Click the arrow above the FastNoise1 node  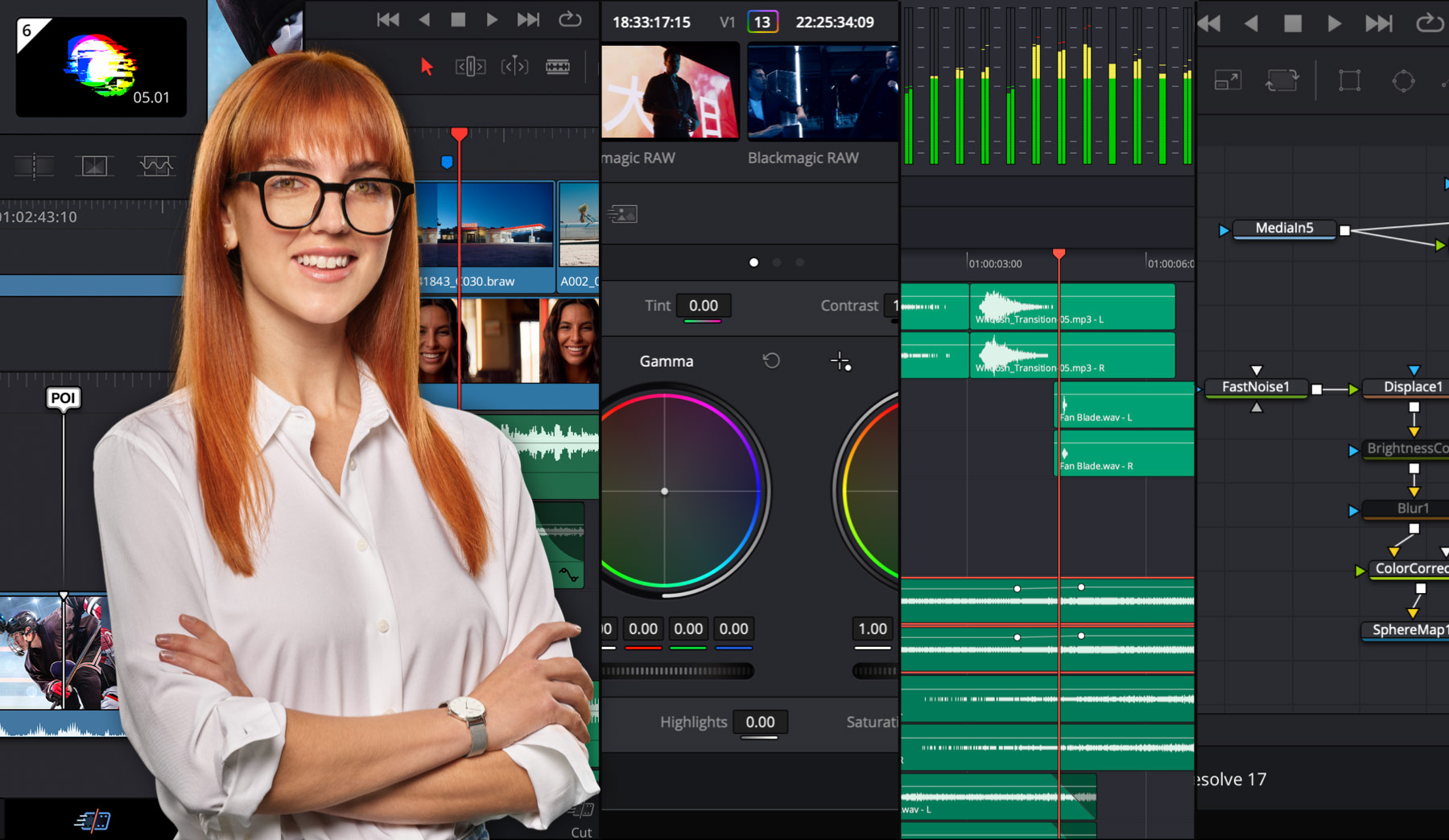(1255, 371)
